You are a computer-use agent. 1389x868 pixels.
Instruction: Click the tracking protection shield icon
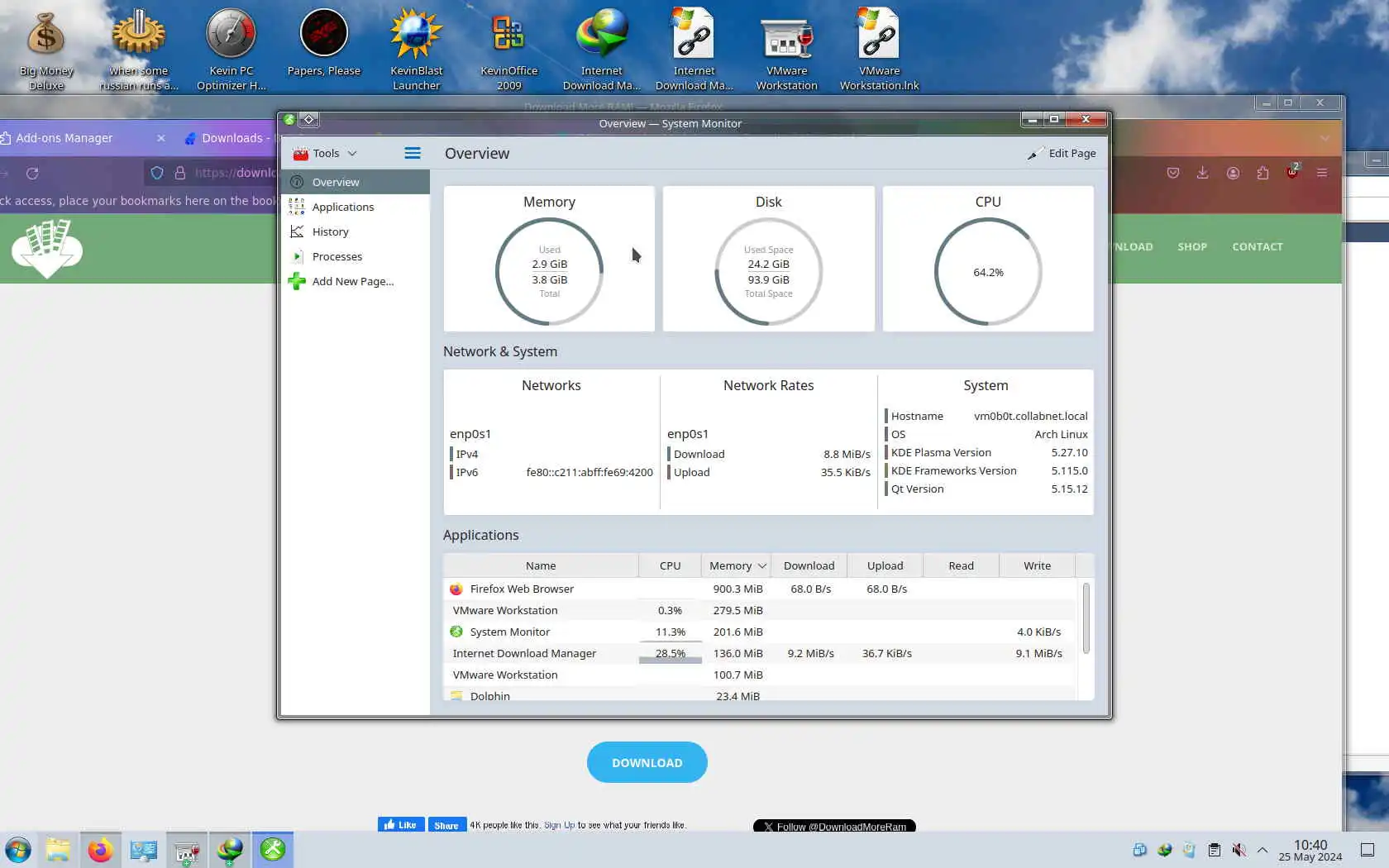pos(157,173)
